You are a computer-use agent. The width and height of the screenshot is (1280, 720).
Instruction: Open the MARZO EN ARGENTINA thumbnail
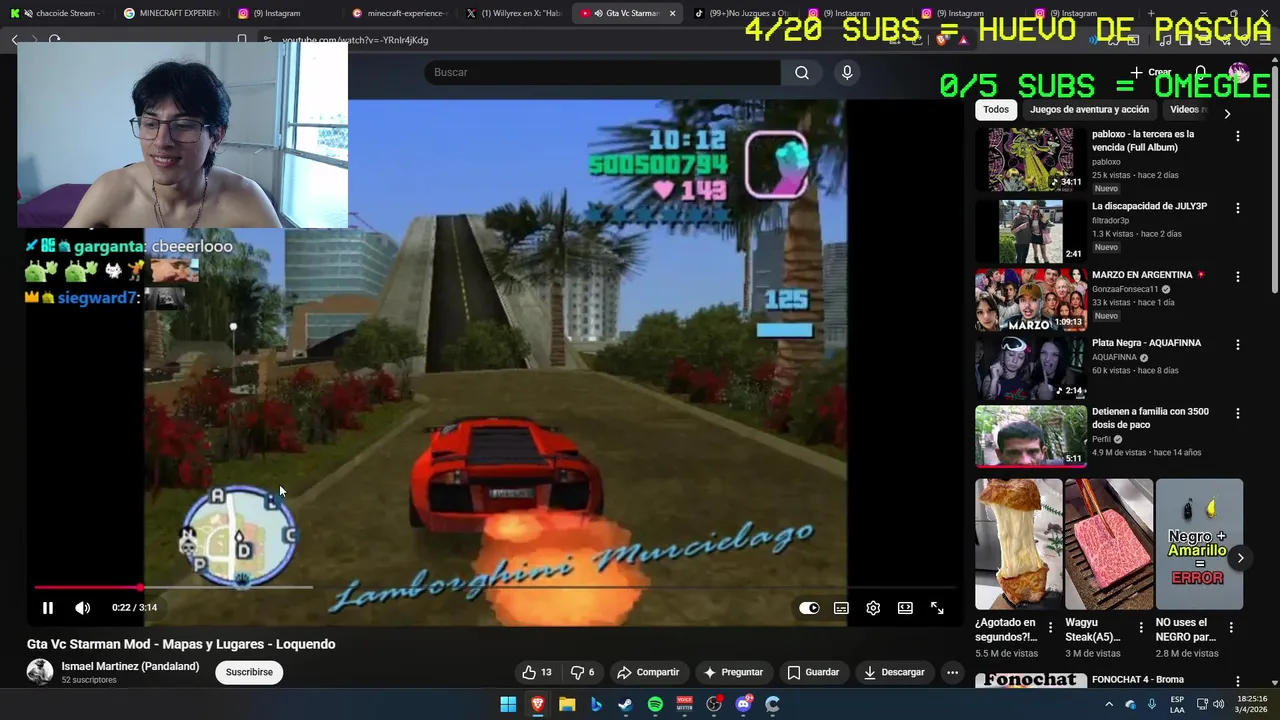coord(1031,299)
